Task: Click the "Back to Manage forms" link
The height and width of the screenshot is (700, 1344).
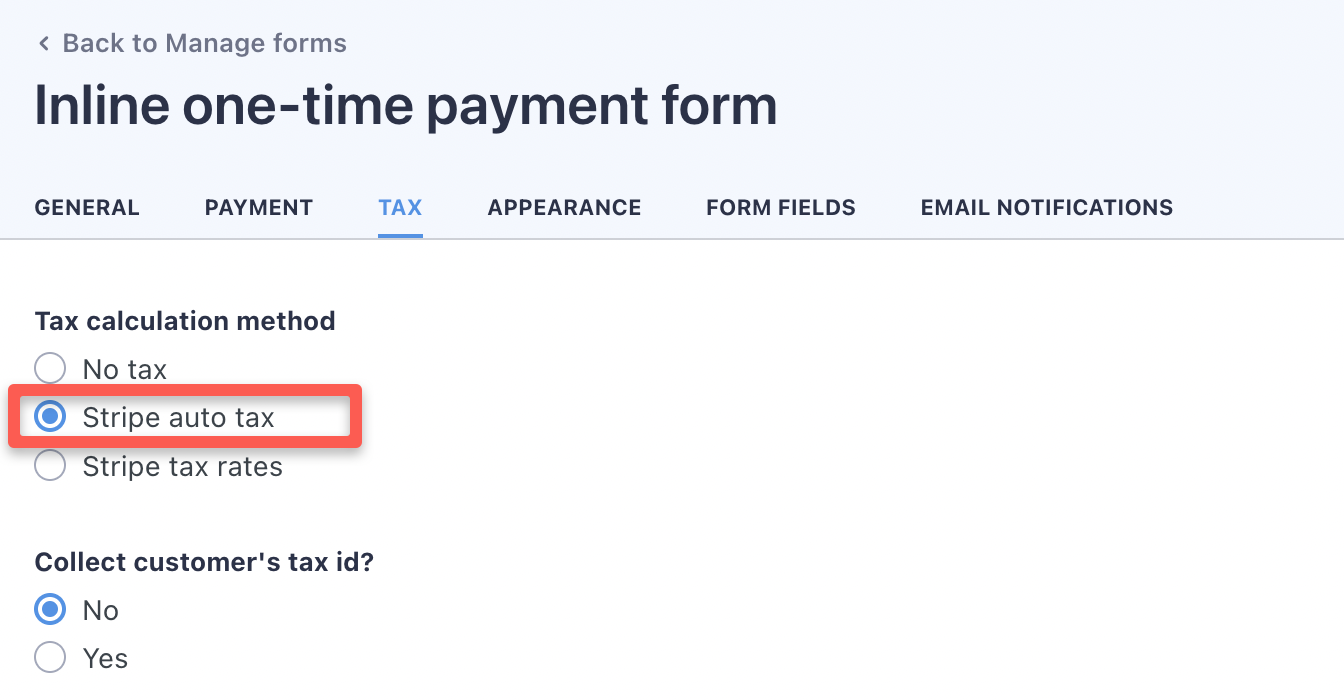Action: [205, 43]
